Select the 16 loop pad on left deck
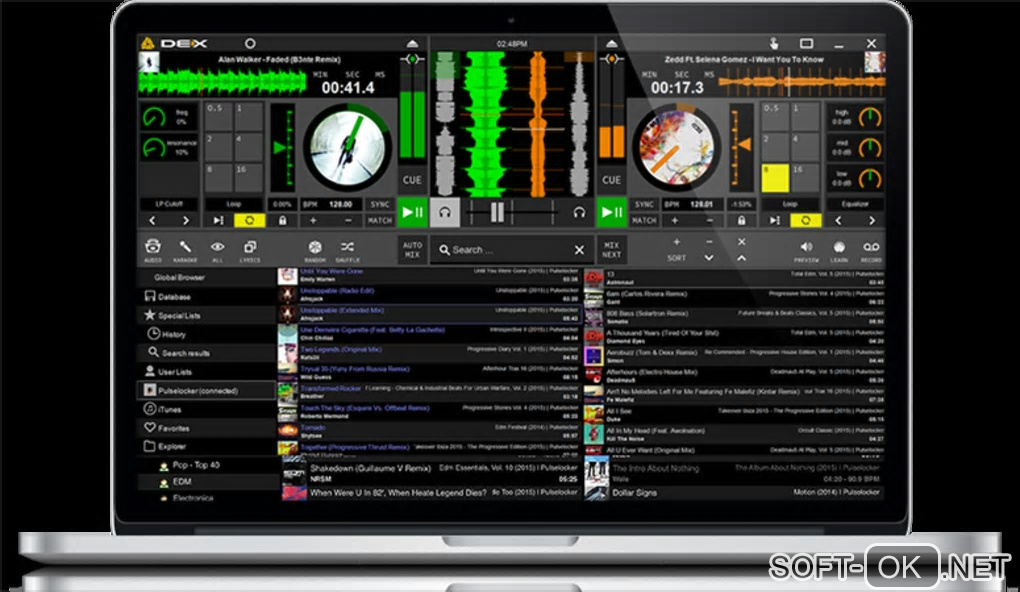Screen dimensions: 1020x592 [x=248, y=178]
